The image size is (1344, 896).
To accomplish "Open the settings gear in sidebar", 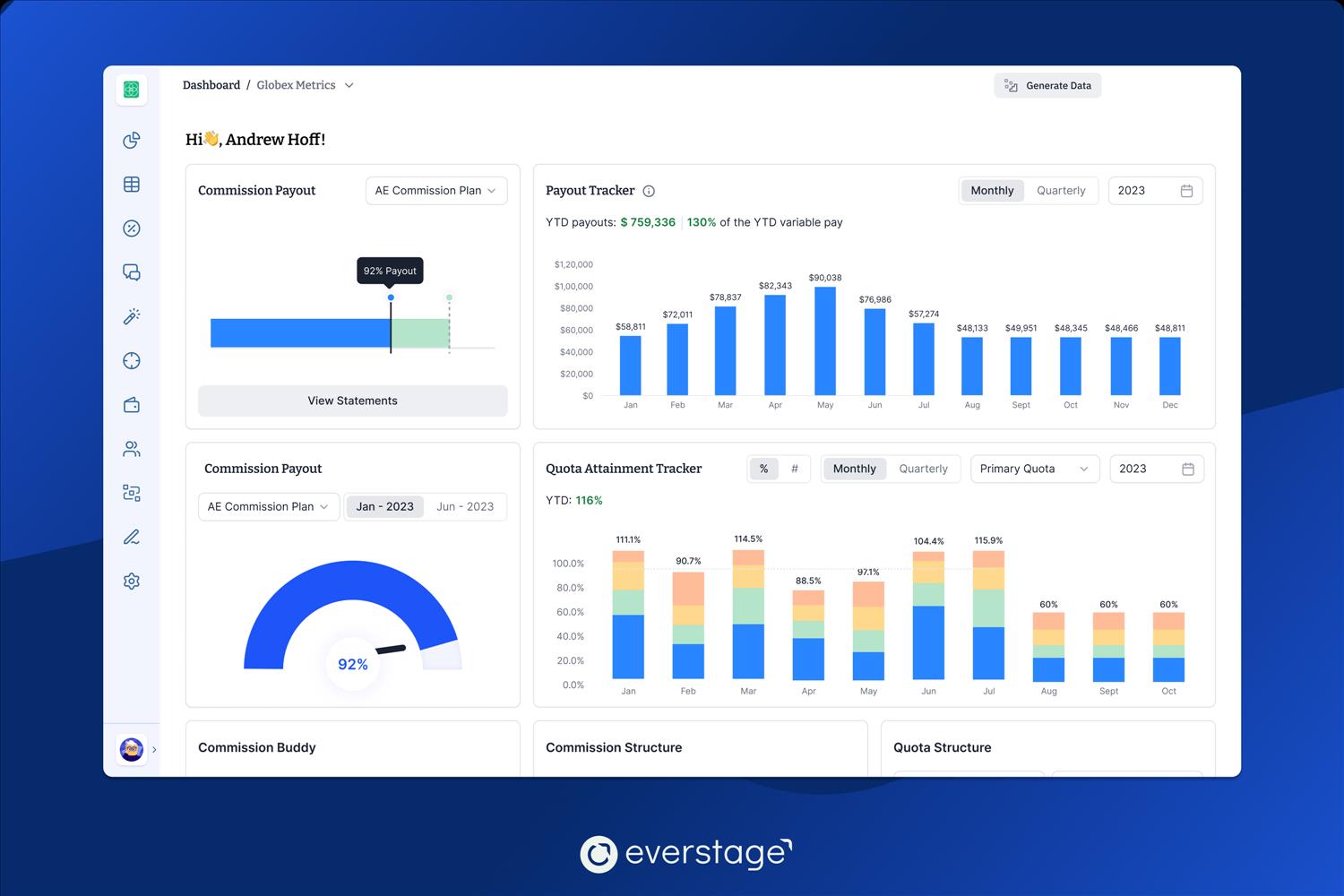I will (132, 582).
